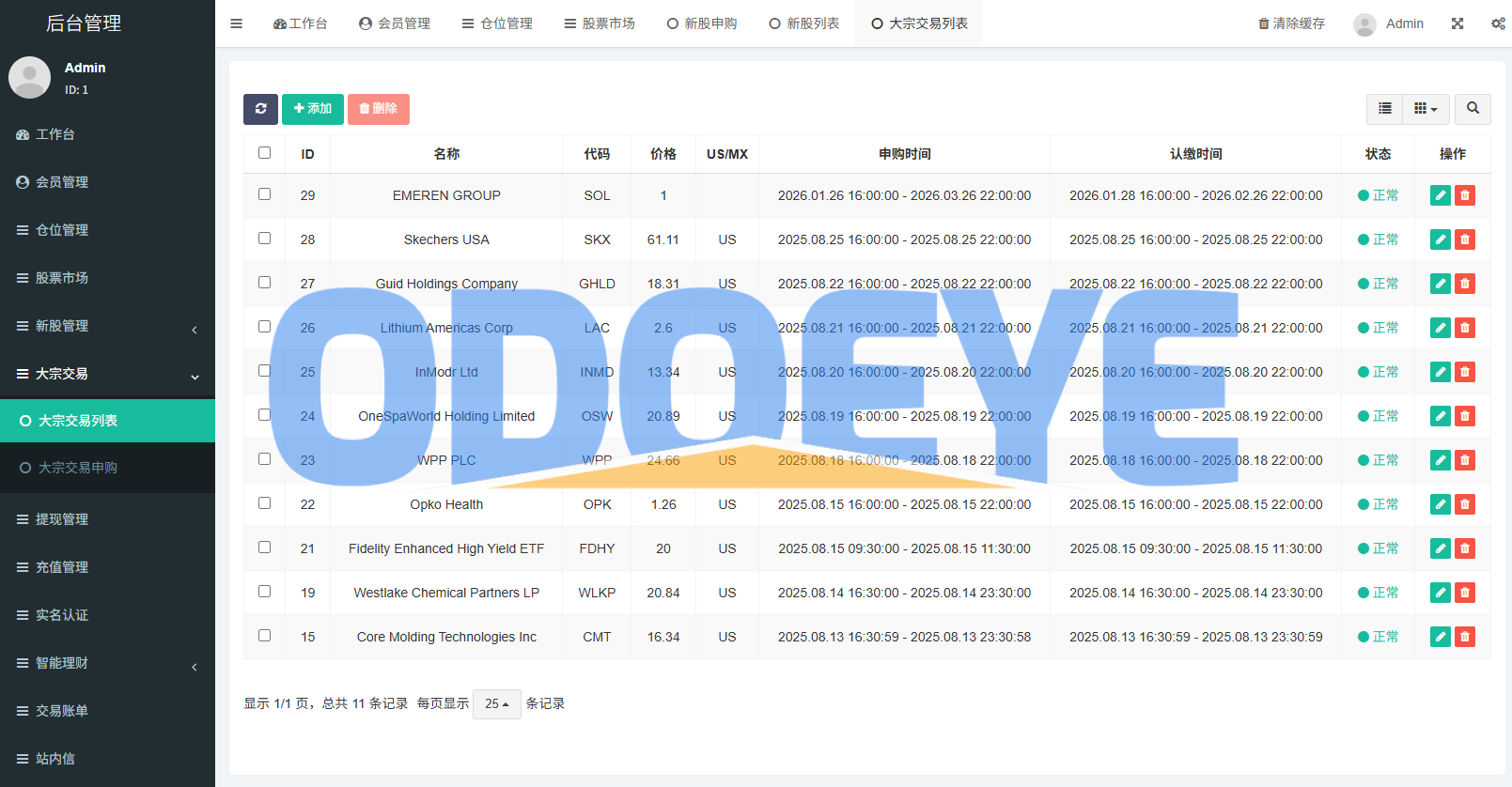This screenshot has height=787, width=1512.
Task: Enter fullscreen using the expand icon
Action: point(1457,23)
